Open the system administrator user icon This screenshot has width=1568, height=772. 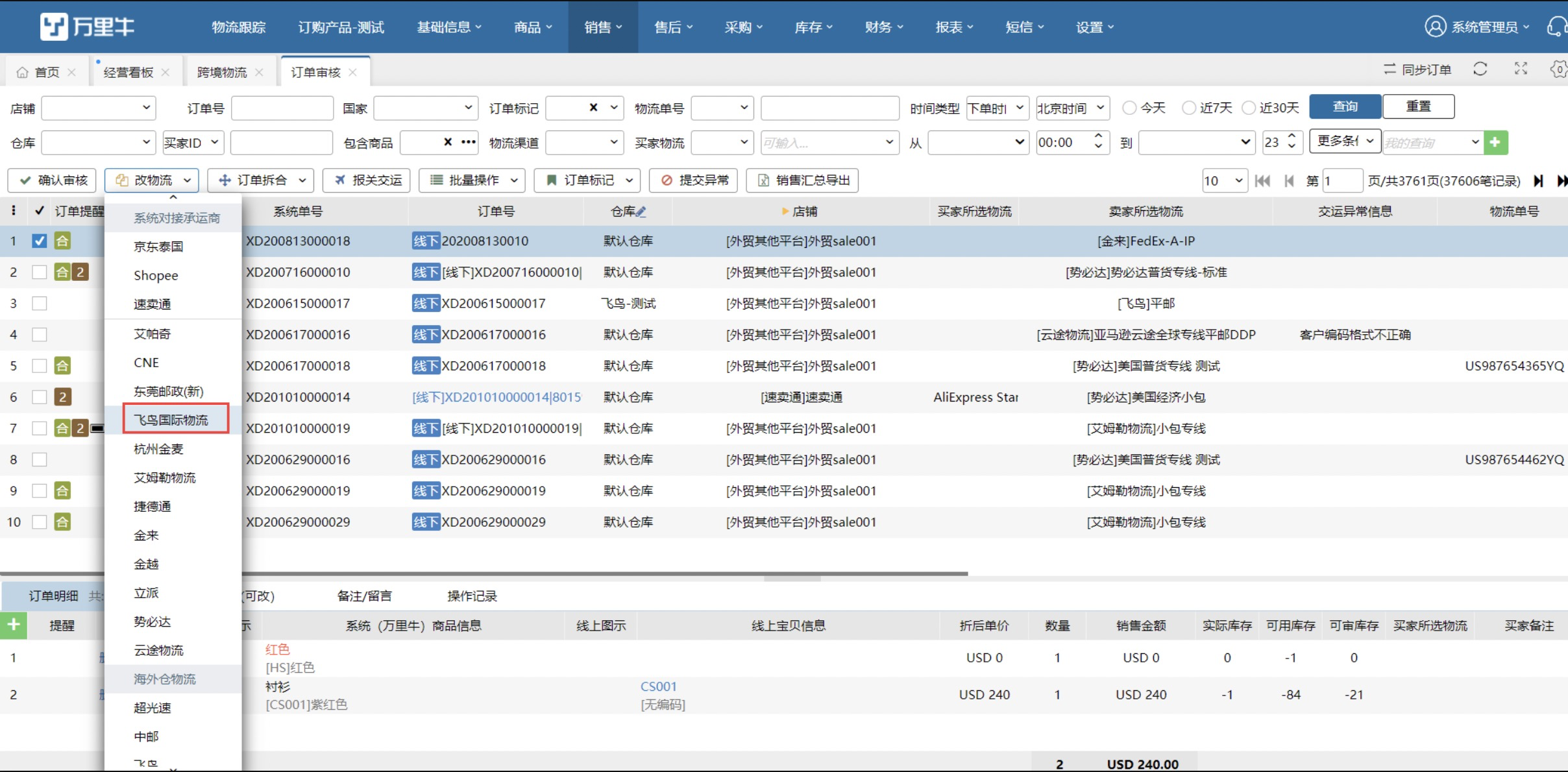(1435, 27)
